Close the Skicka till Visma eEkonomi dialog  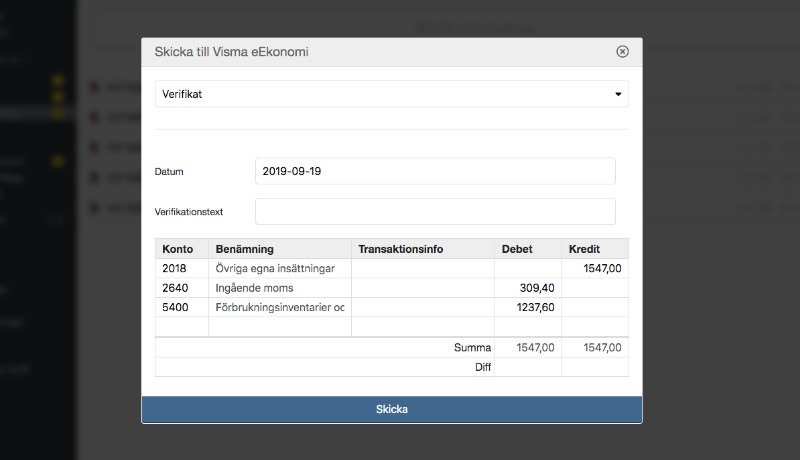pyautogui.click(x=622, y=52)
